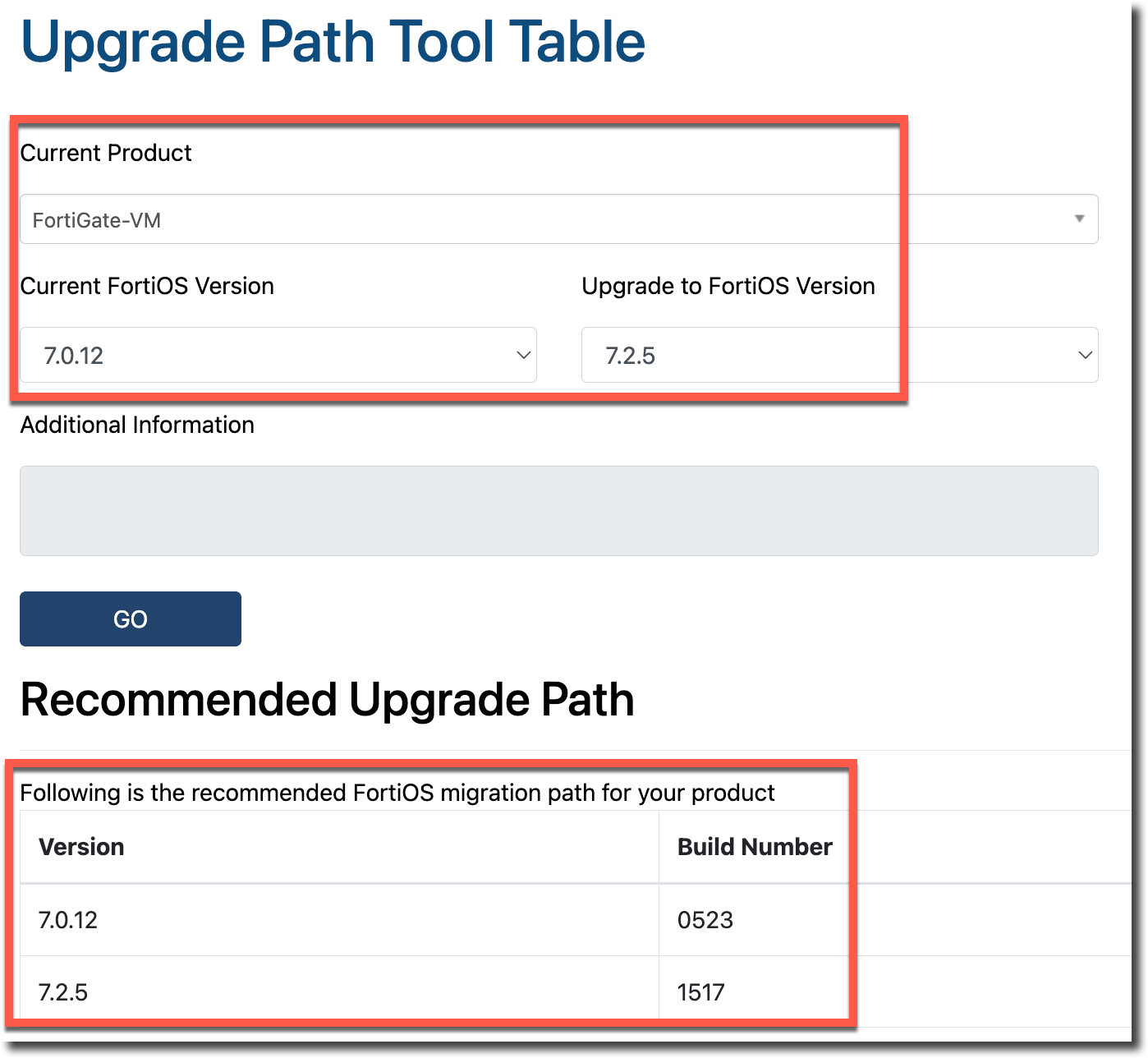Viewport: 1148px width, 1058px height.
Task: Click the chevron on the current version selector
Action: coord(523,355)
